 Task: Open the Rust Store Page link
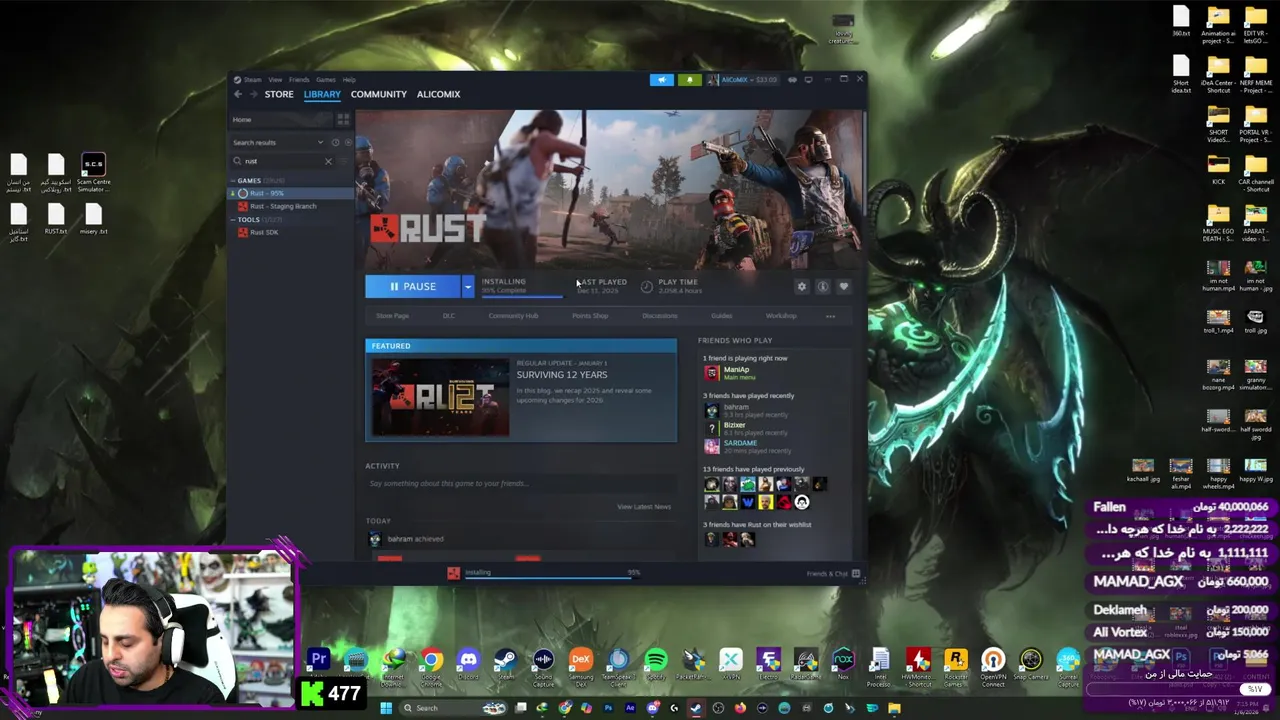point(392,316)
